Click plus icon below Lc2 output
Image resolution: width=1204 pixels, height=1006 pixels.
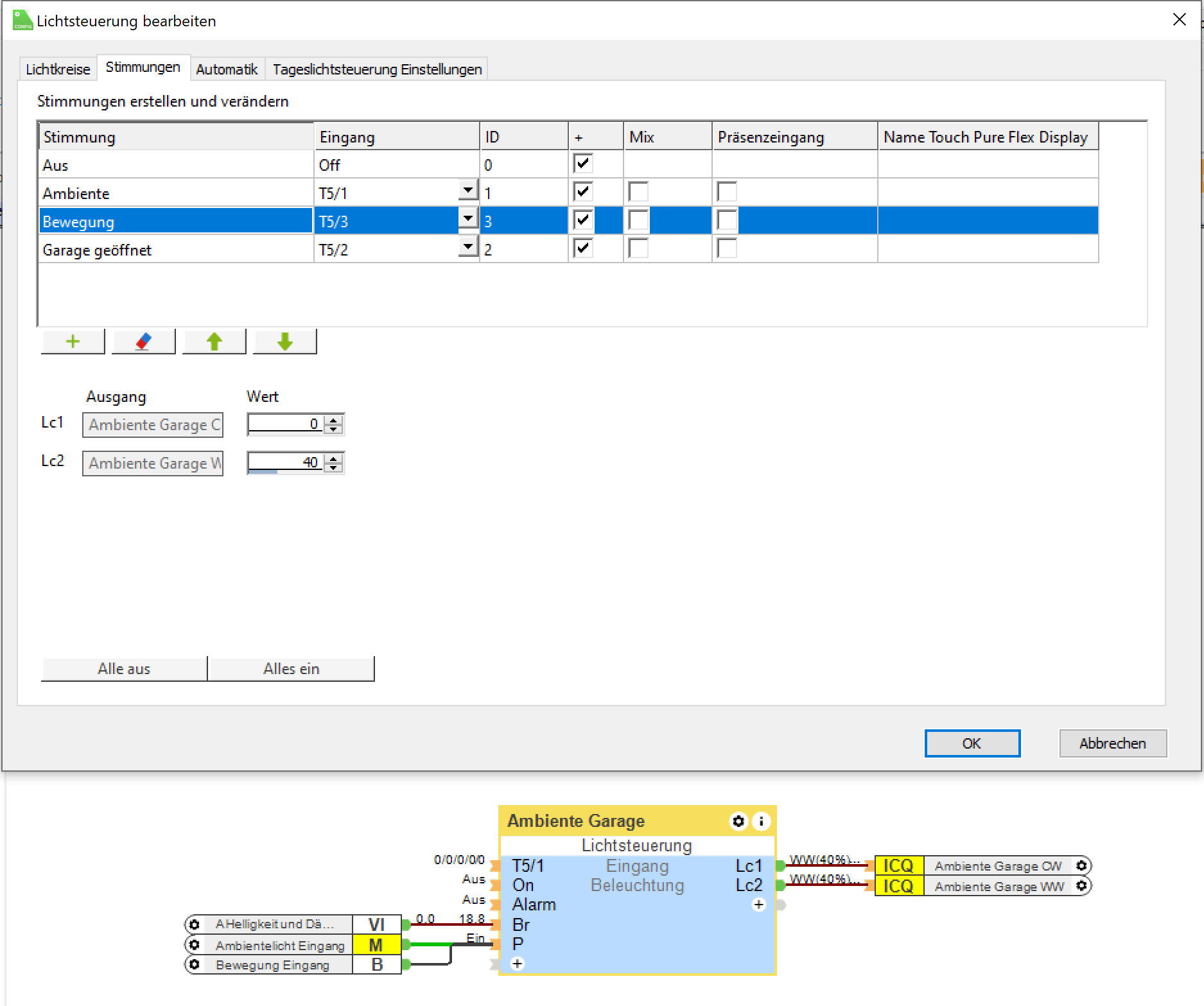click(x=758, y=905)
